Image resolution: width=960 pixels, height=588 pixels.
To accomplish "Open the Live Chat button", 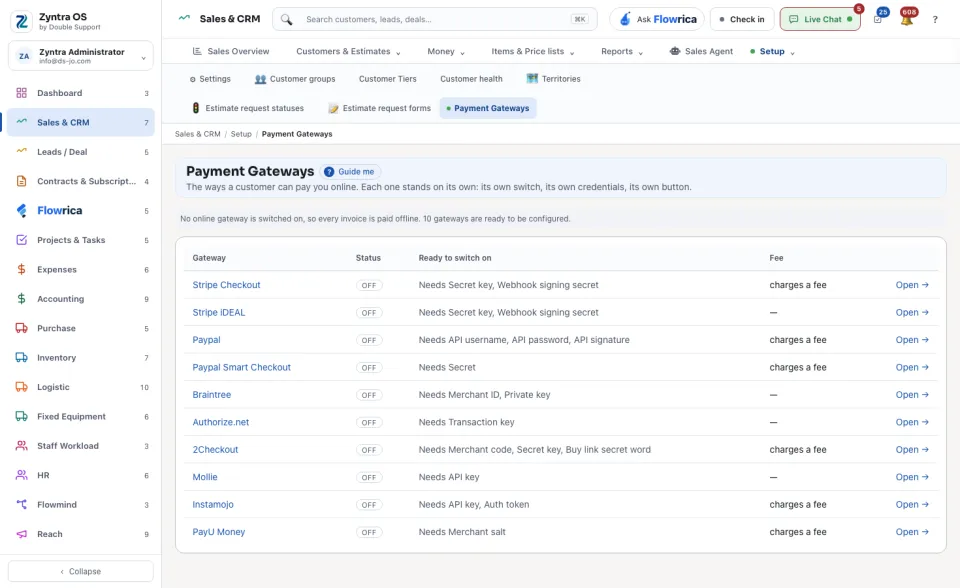I will tap(820, 20).
